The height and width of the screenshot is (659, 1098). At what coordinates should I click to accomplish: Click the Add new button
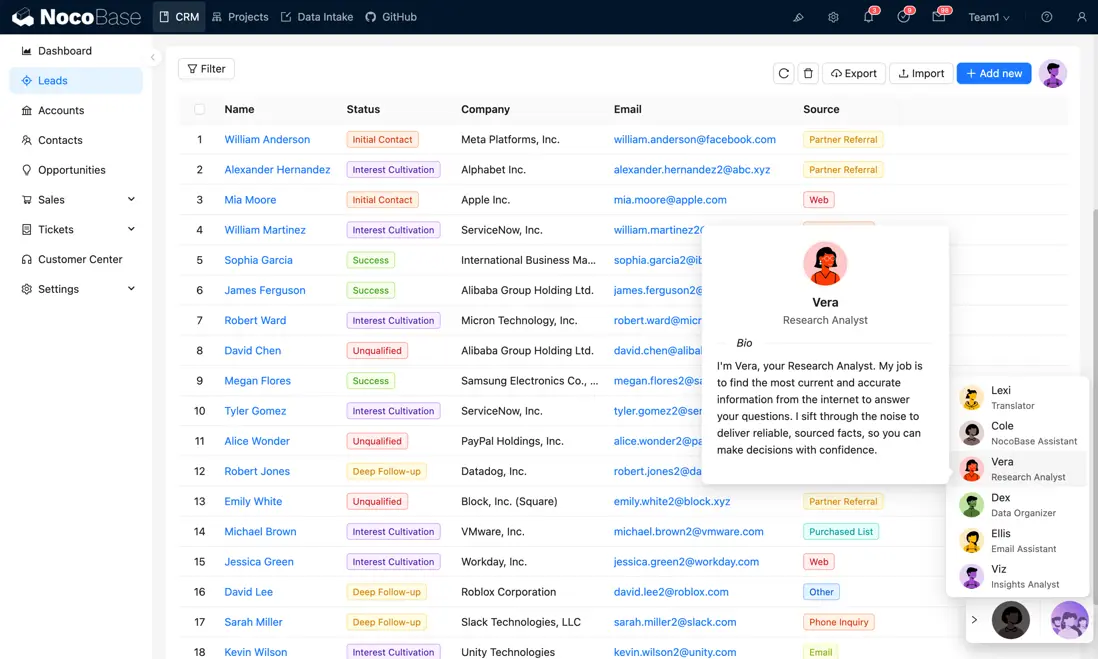click(993, 73)
